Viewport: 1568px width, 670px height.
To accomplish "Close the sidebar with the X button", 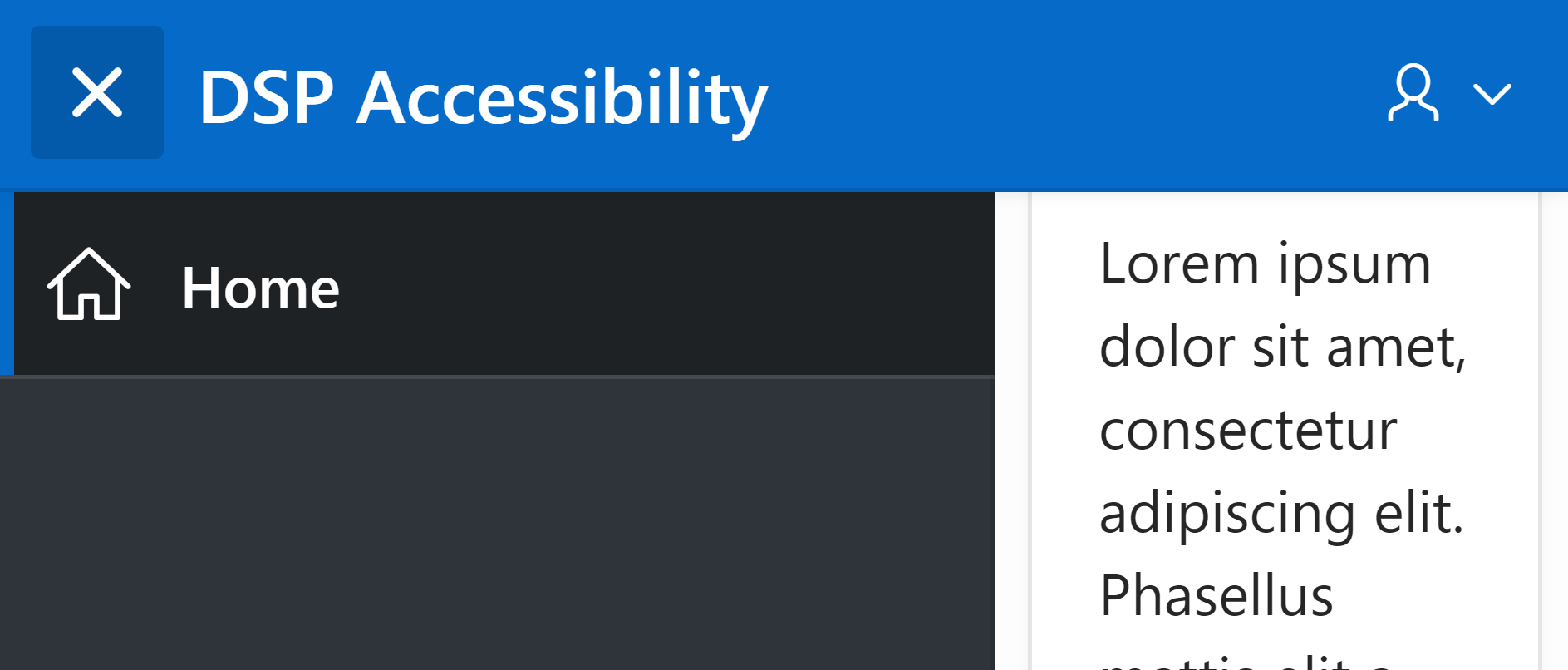I will pyautogui.click(x=97, y=92).
